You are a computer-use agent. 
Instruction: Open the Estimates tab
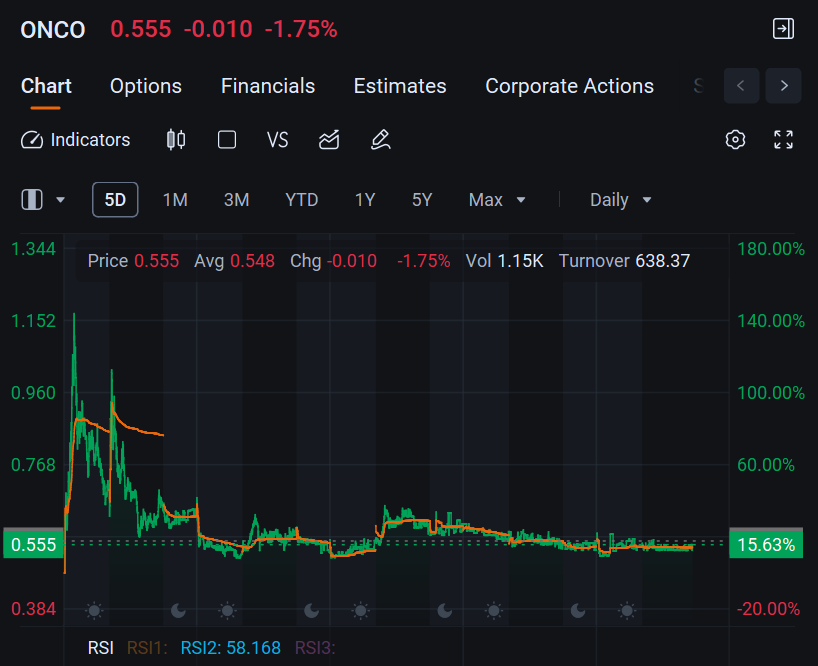(400, 86)
